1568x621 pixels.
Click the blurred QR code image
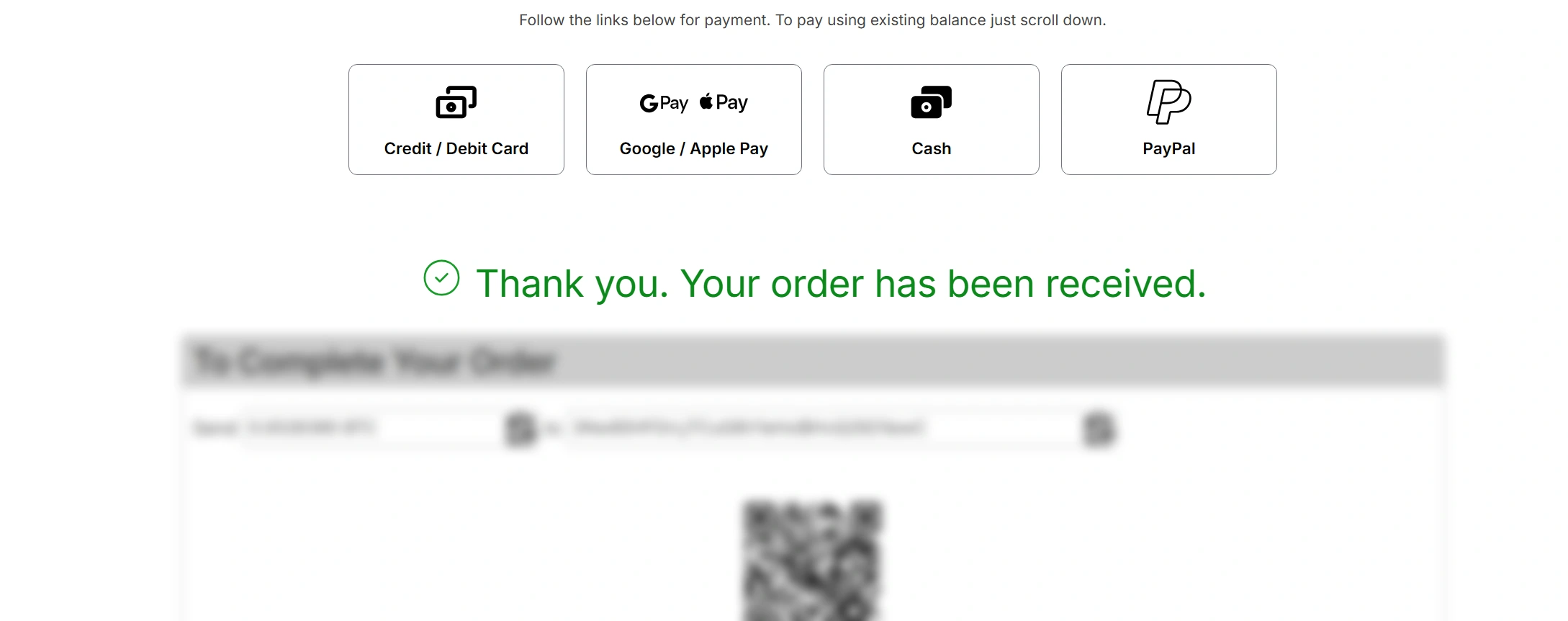pyautogui.click(x=812, y=560)
